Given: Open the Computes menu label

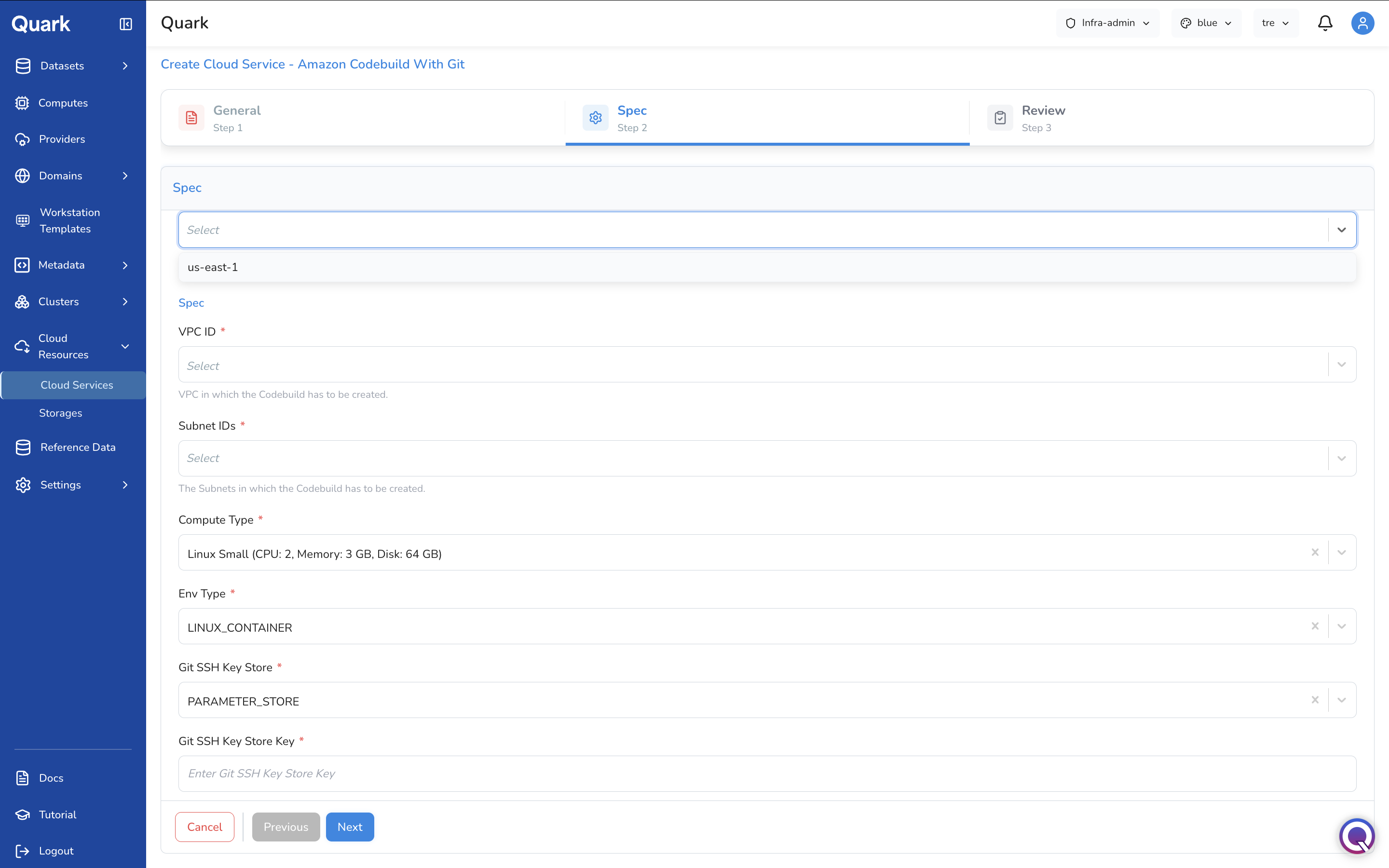Looking at the screenshot, I should point(63,103).
